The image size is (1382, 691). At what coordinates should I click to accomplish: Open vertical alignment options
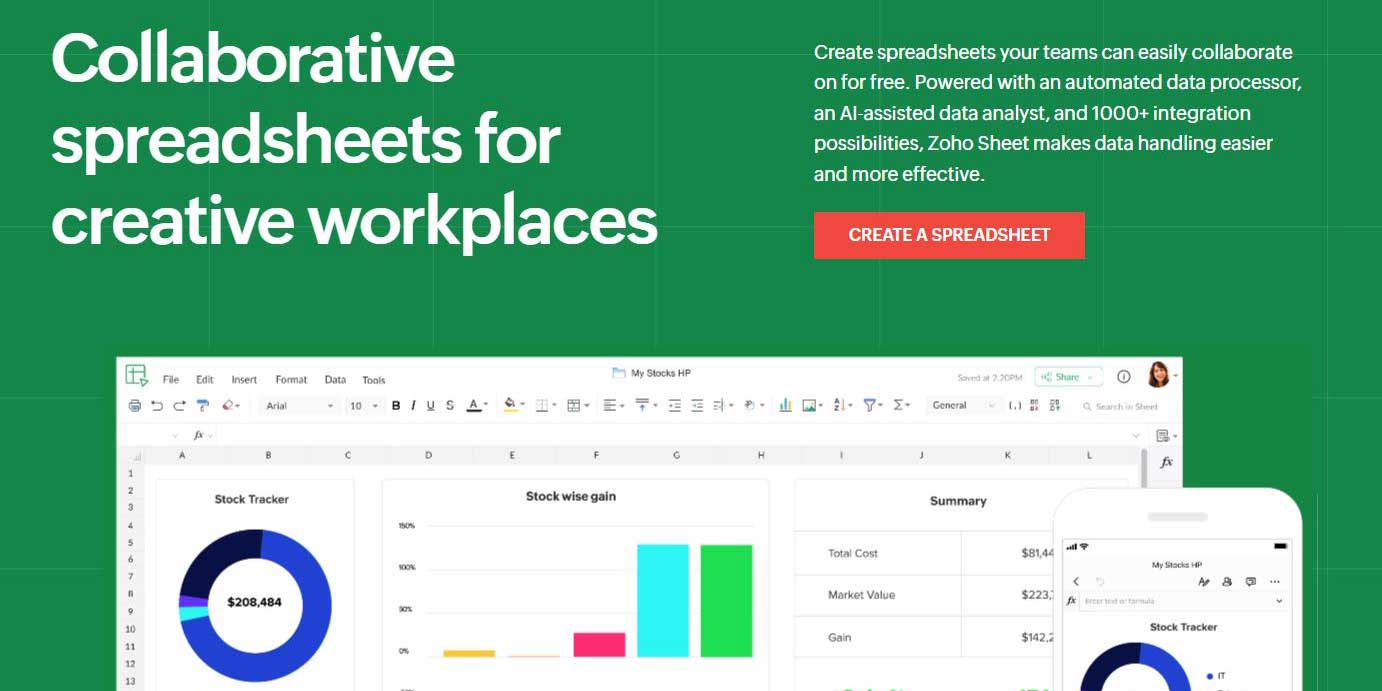tap(647, 405)
